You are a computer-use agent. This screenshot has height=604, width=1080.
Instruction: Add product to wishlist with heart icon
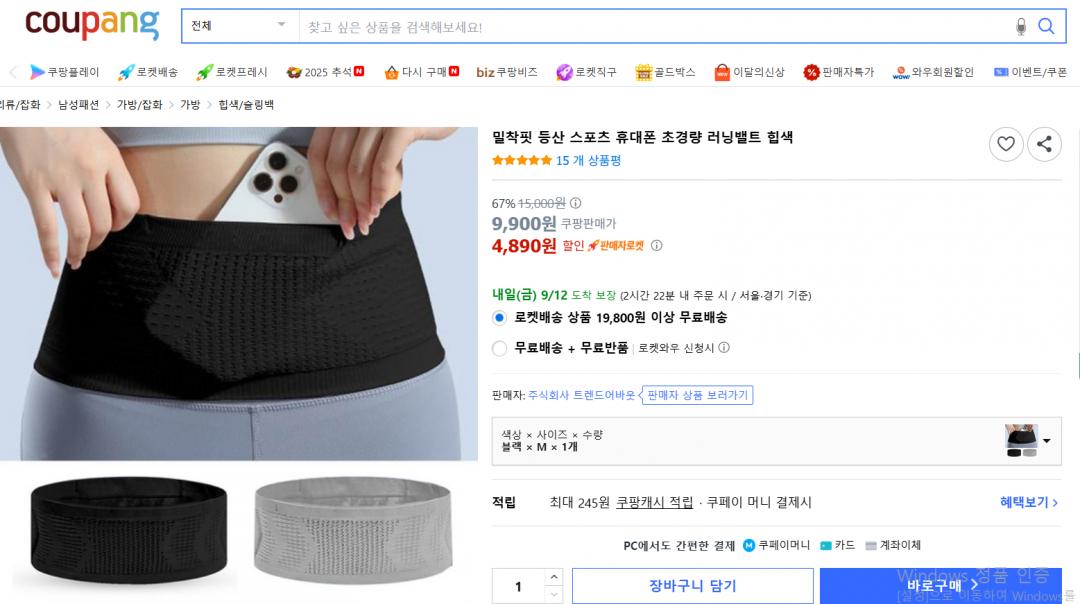point(1006,144)
